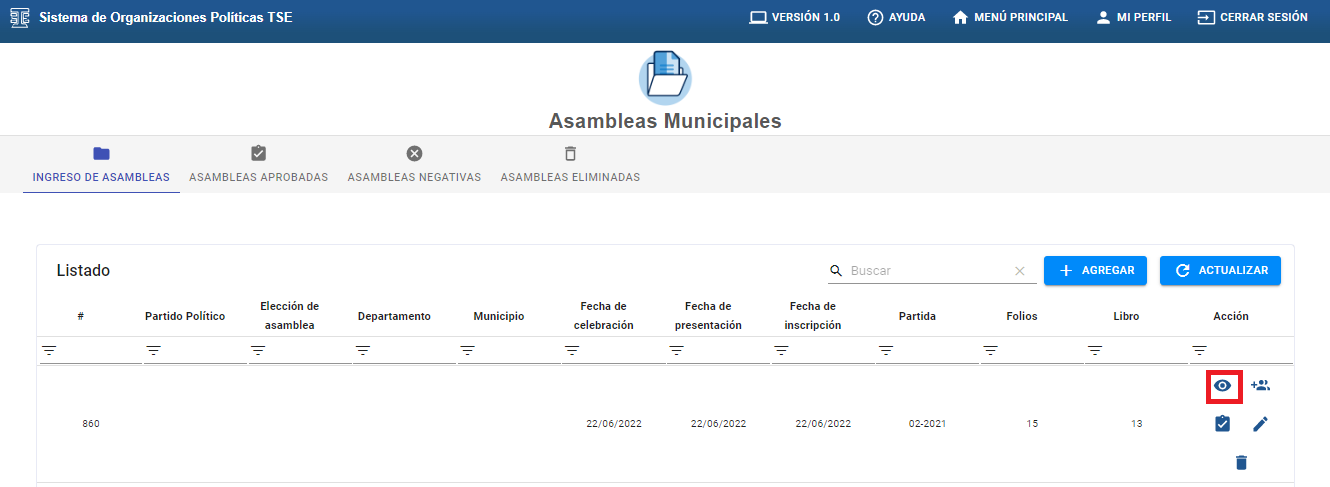Open the Ayuda help option

point(896,17)
